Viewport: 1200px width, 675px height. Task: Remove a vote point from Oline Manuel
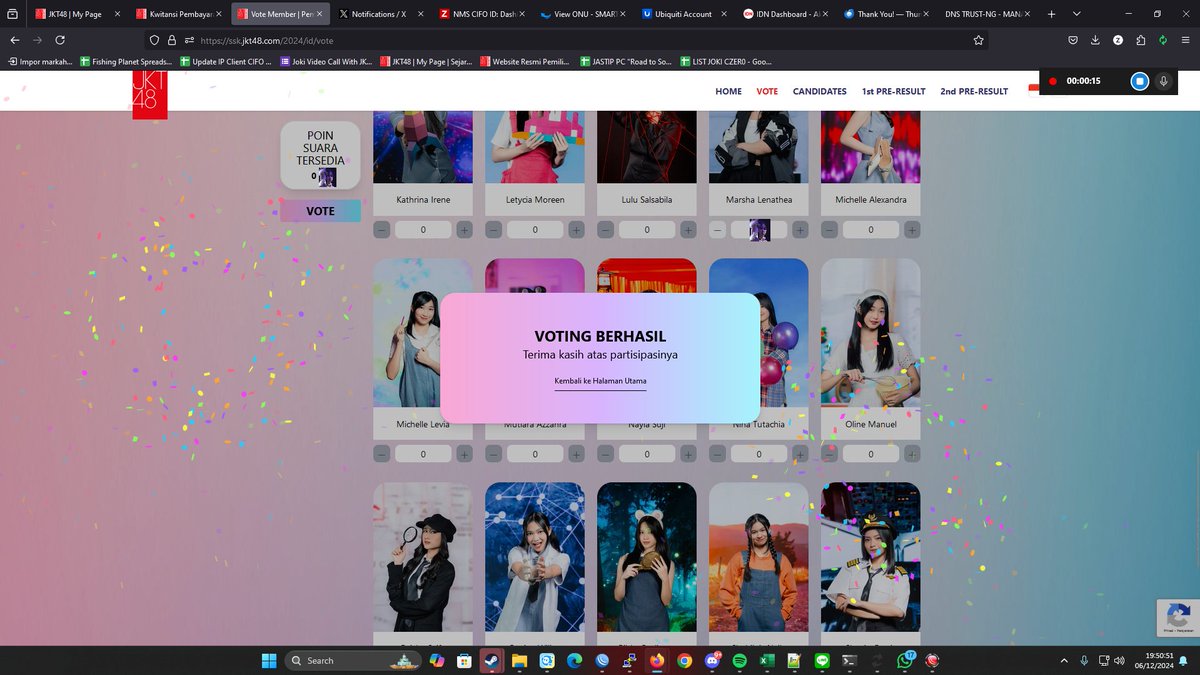pyautogui.click(x=830, y=454)
